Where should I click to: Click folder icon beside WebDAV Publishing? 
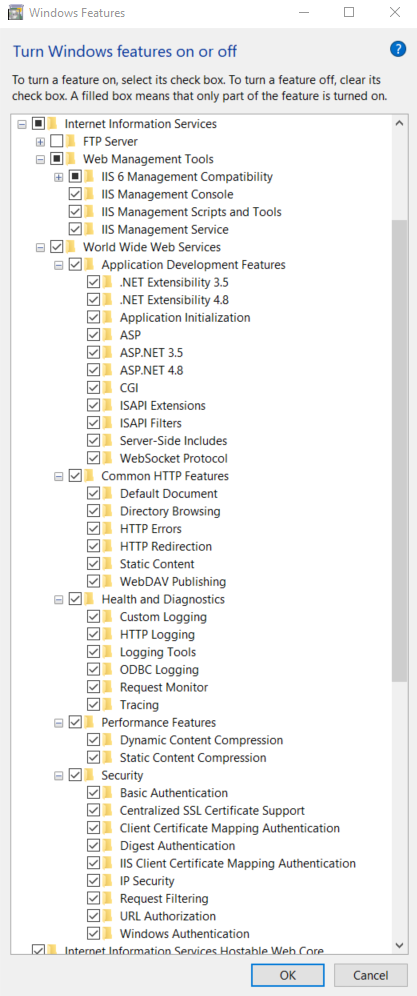[x=107, y=581]
